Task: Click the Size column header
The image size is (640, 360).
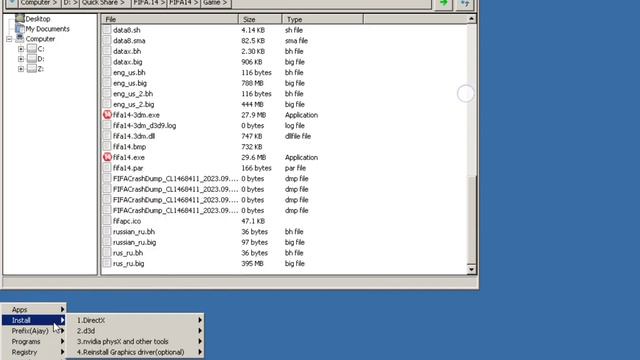Action: point(260,19)
